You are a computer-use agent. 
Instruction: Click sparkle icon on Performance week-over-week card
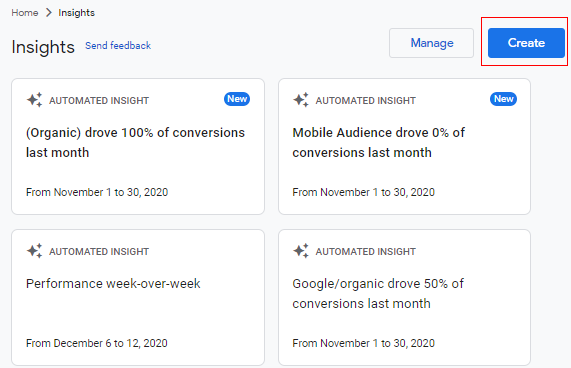[x=35, y=251]
